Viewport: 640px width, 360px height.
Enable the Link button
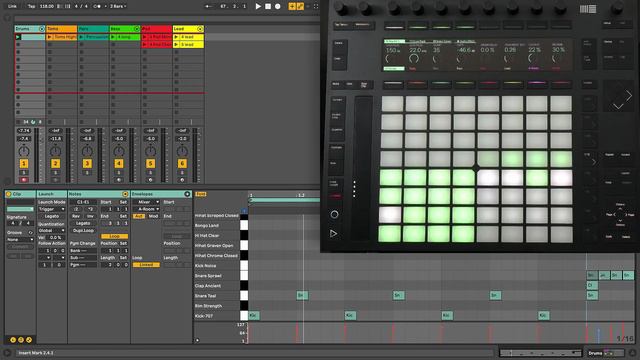click(x=12, y=6)
